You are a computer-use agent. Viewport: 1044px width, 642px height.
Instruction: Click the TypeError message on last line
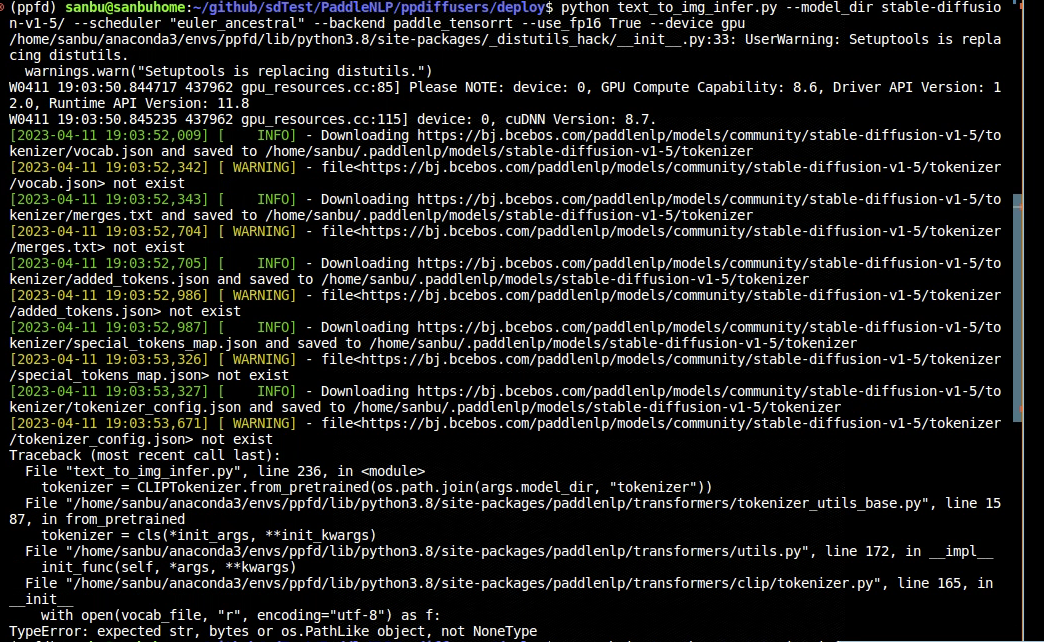[x=270, y=631]
